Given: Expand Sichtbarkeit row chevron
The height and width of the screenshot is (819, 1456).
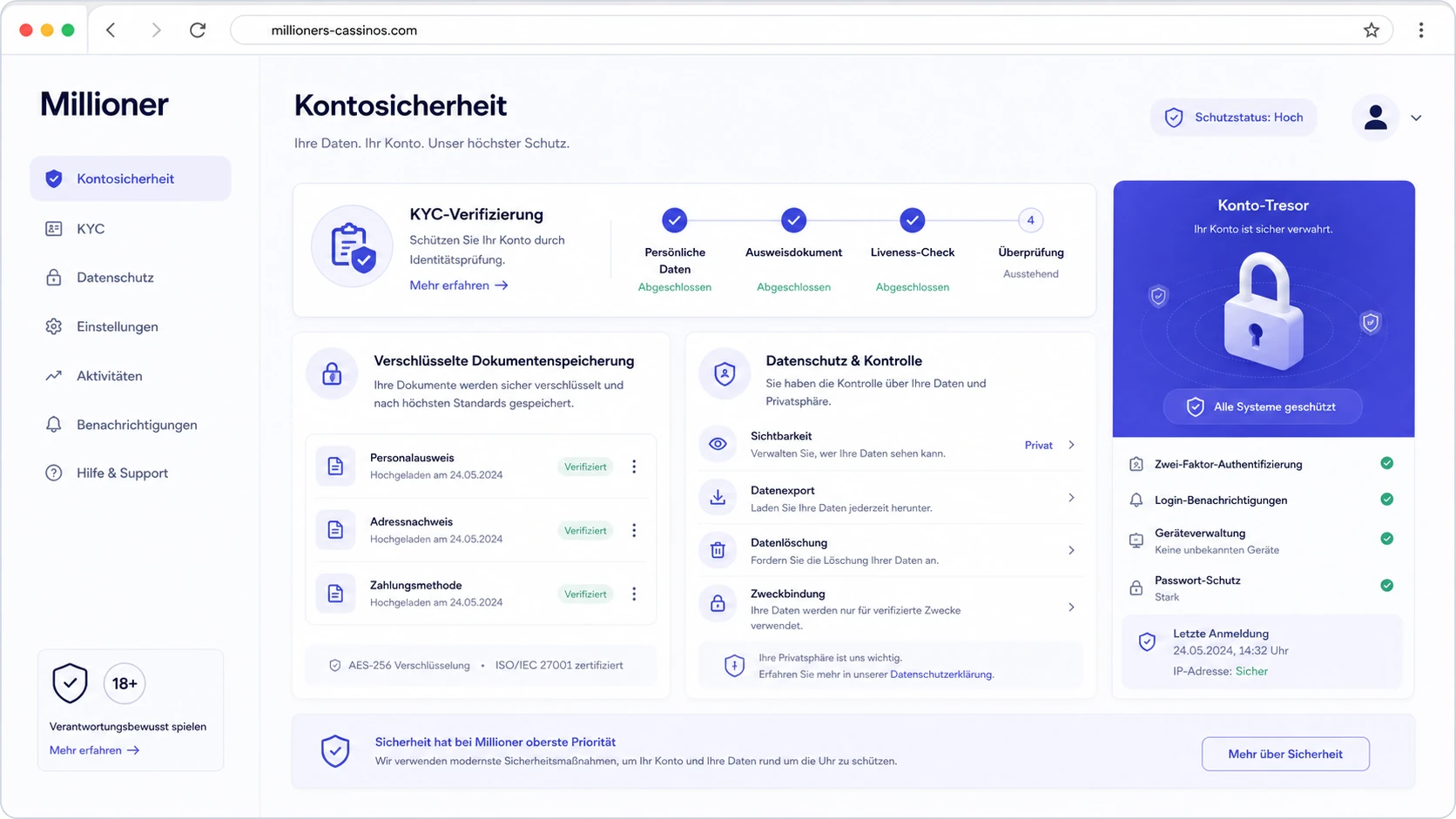Looking at the screenshot, I should [1071, 445].
